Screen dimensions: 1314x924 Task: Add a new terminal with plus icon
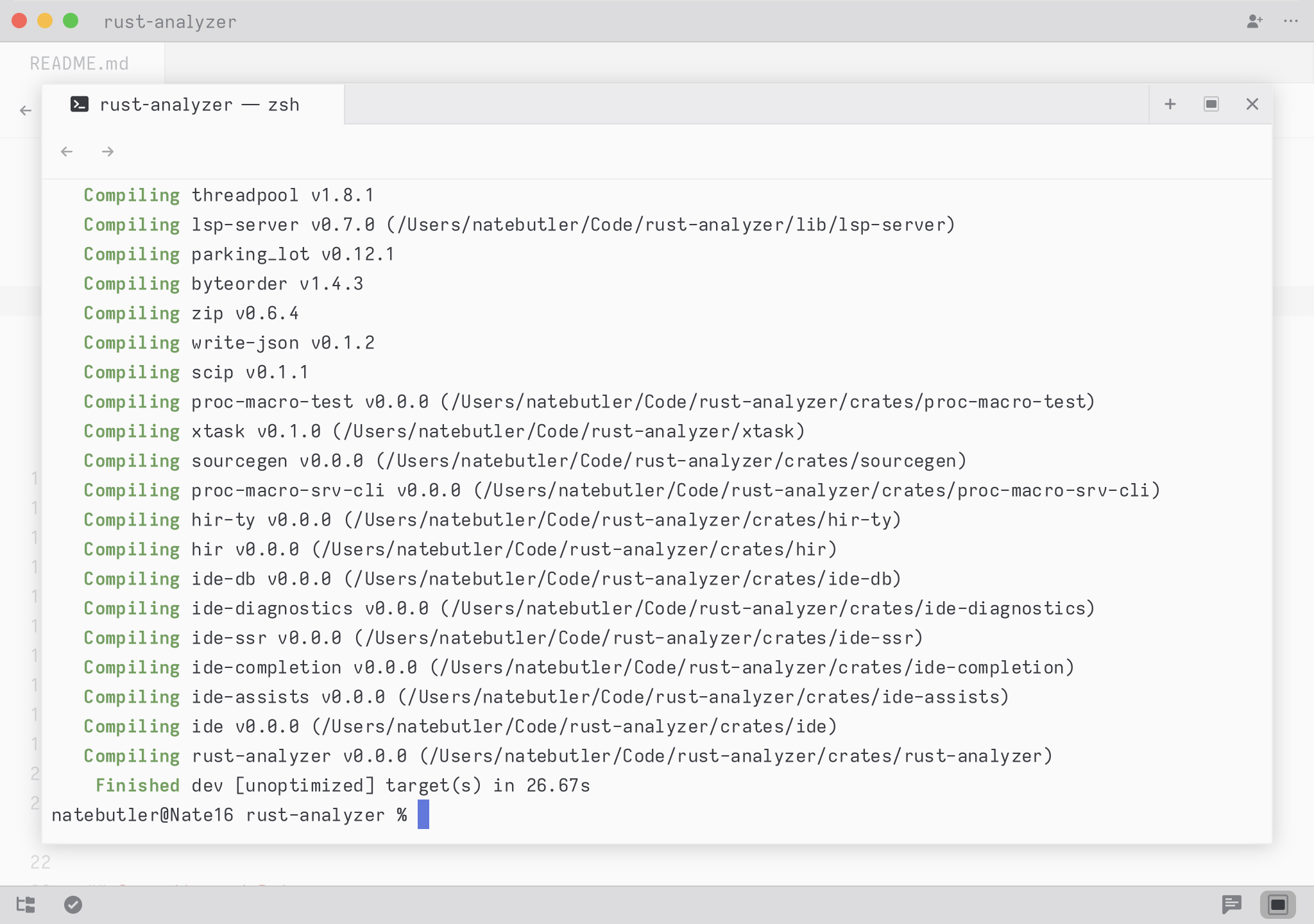[x=1170, y=105]
